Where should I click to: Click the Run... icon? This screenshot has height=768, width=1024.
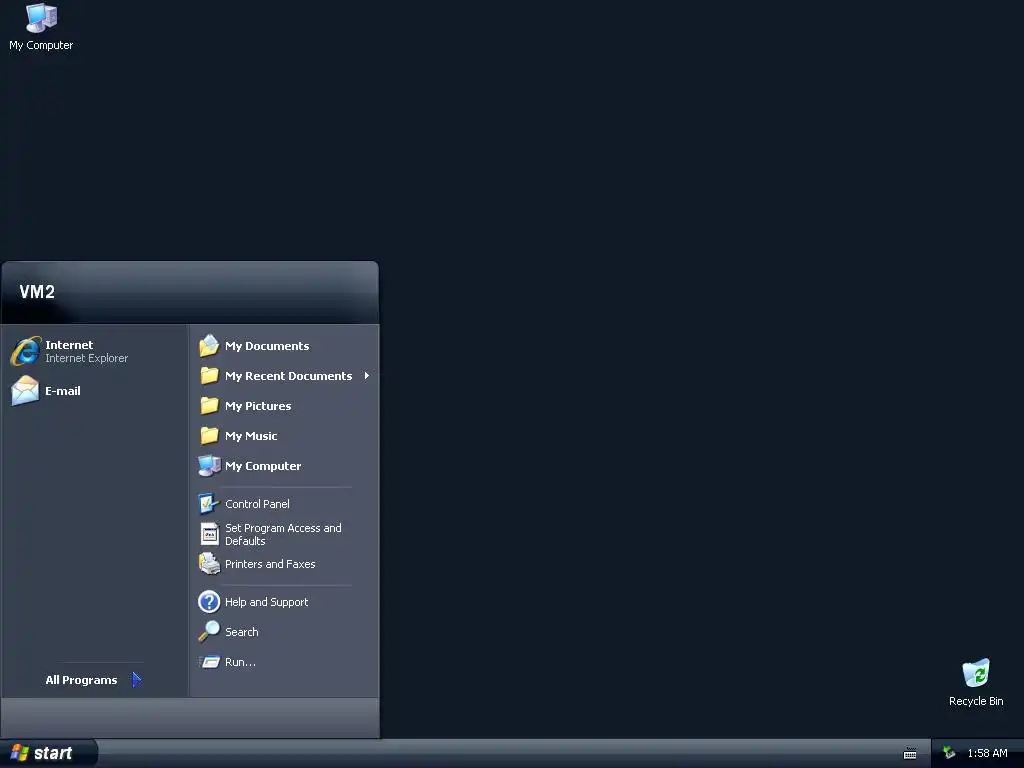[209, 662]
